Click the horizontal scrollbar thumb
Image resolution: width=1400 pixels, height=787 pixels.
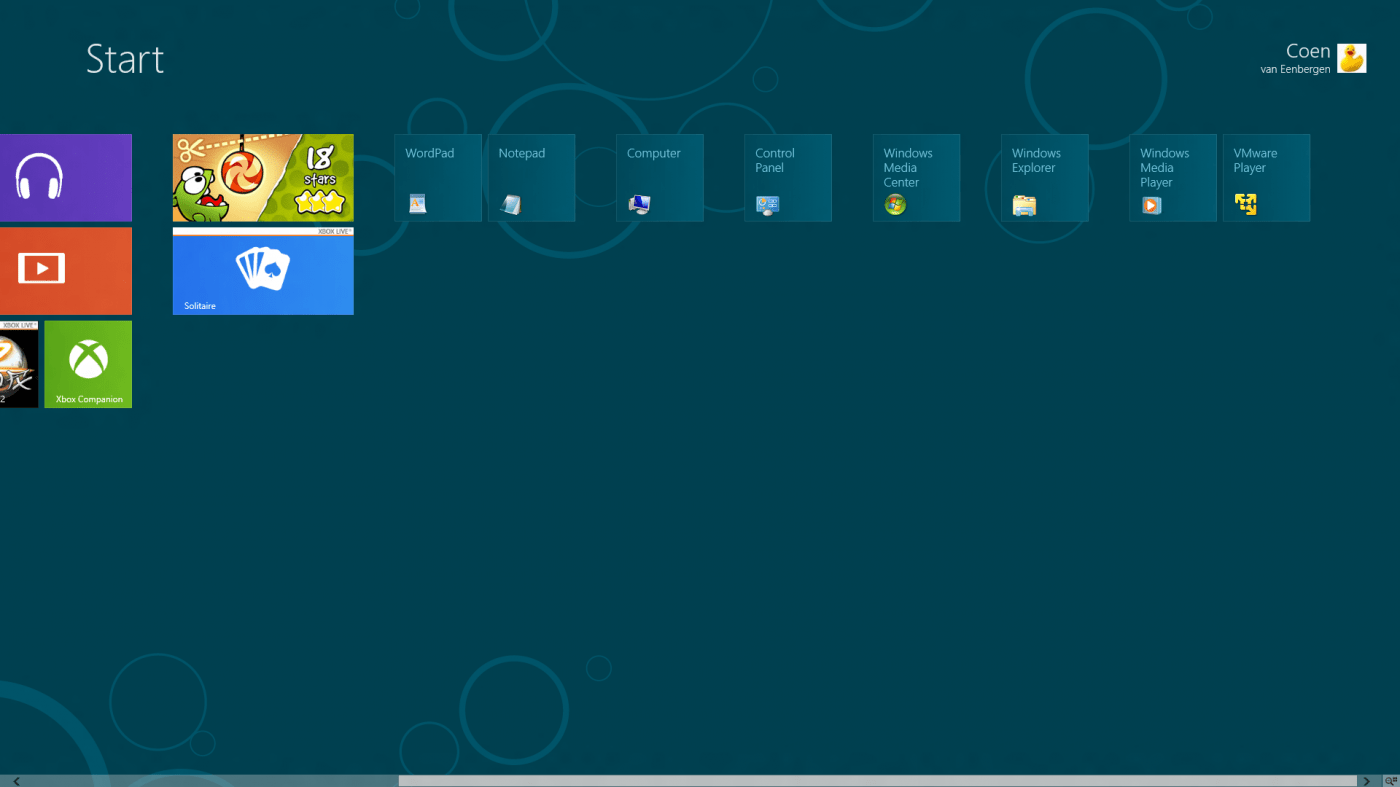(877, 781)
